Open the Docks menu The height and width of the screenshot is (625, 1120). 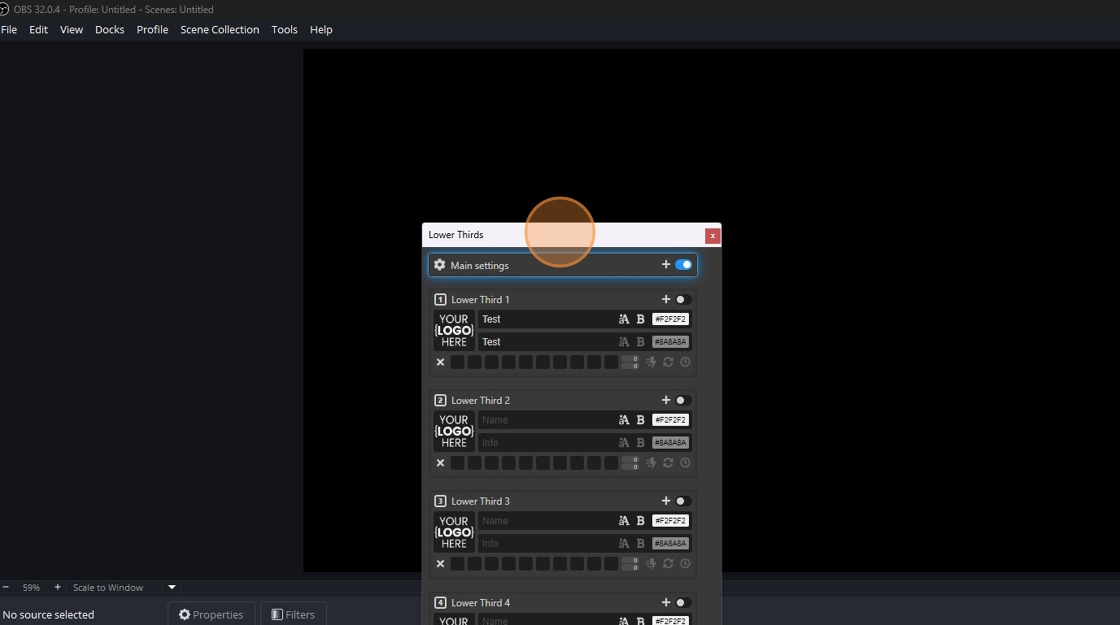point(109,29)
